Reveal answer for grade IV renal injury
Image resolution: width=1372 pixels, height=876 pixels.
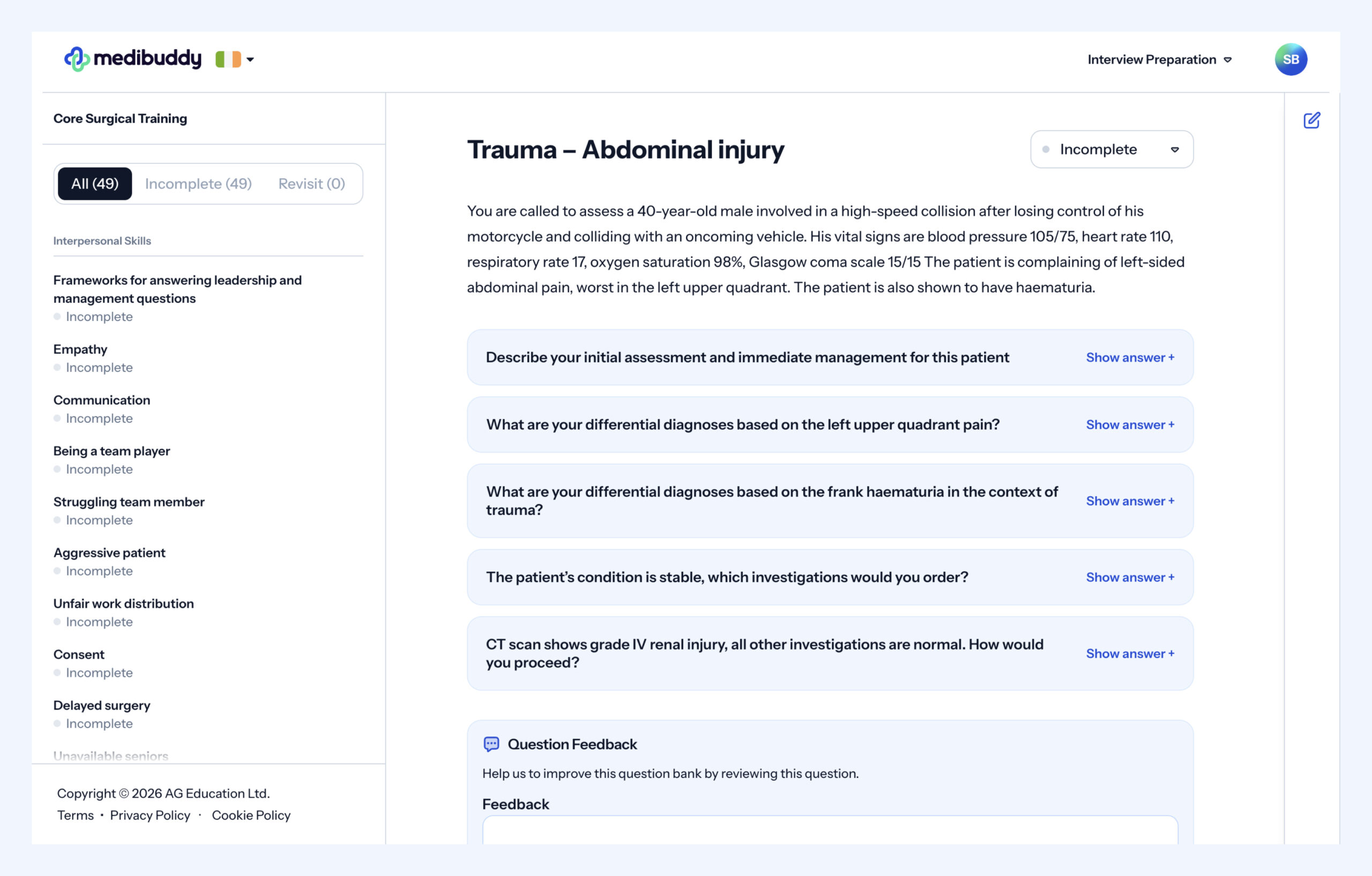[x=1129, y=653]
